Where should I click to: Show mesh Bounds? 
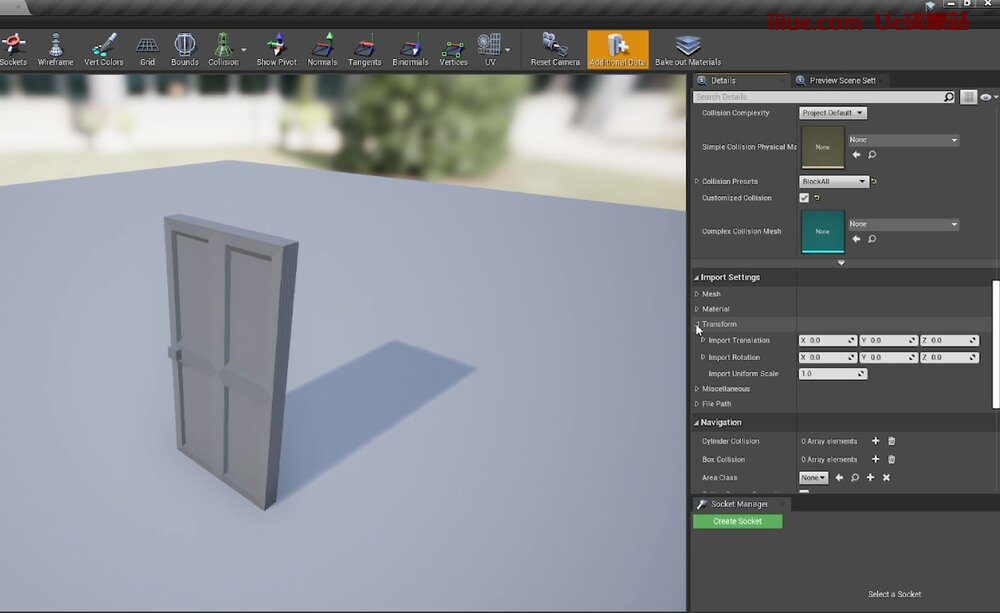coord(185,48)
